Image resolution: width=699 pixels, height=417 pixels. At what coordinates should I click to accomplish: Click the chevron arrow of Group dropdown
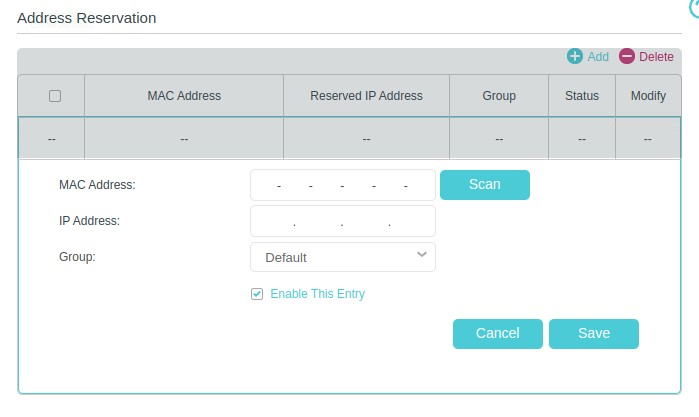(x=421, y=256)
